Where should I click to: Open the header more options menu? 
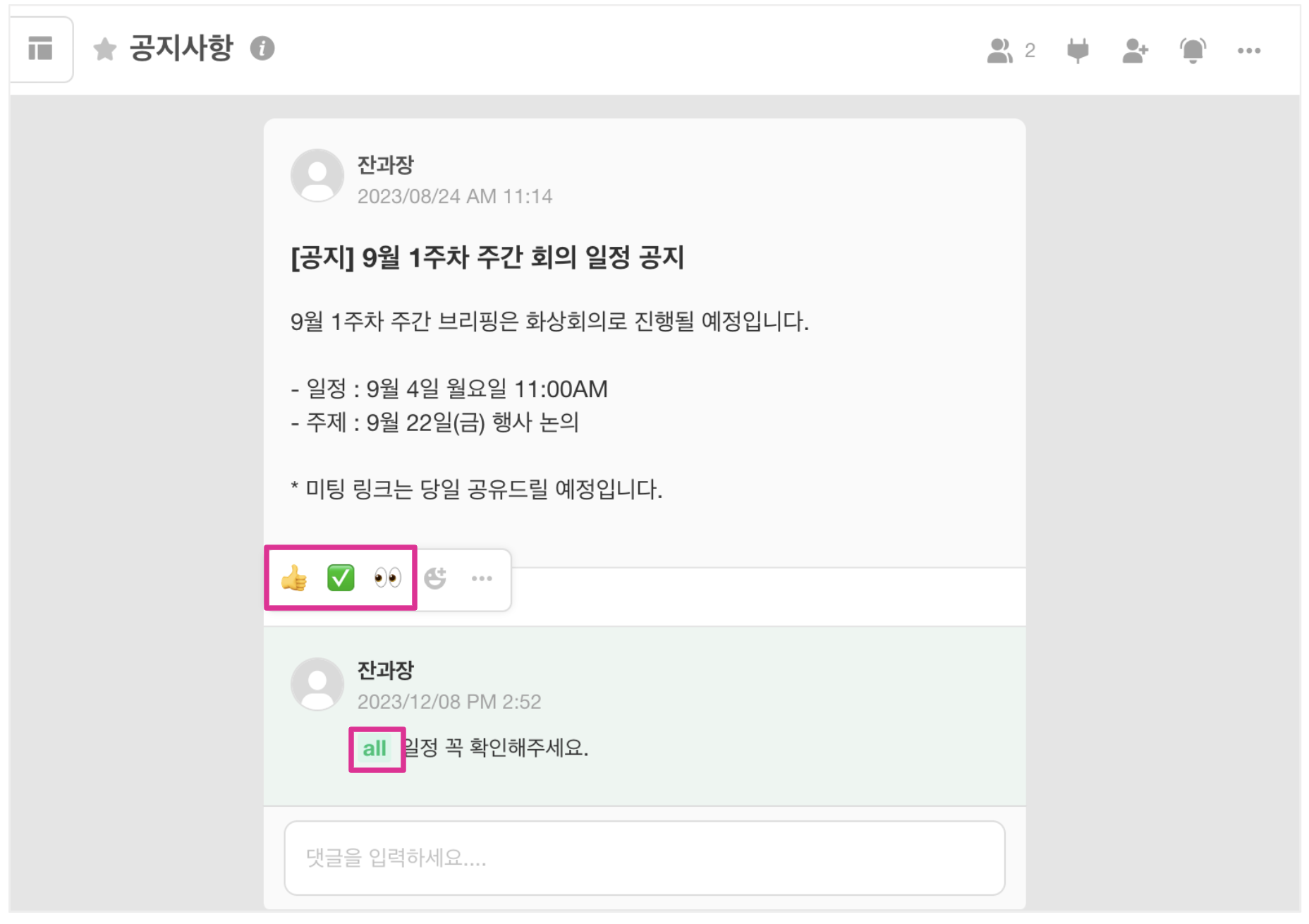[x=1248, y=51]
